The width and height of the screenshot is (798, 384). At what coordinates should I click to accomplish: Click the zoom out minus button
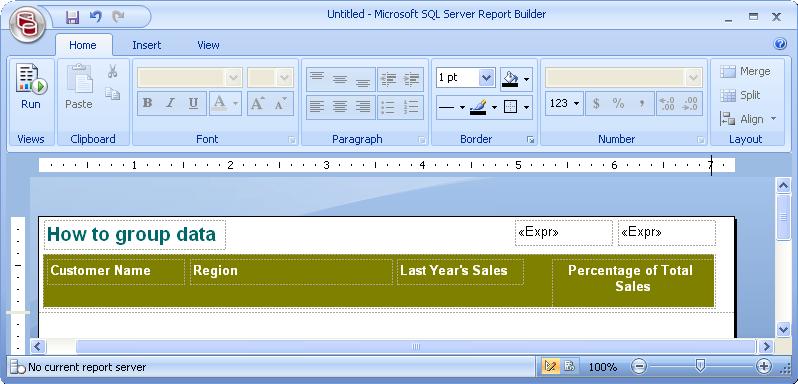click(x=640, y=366)
